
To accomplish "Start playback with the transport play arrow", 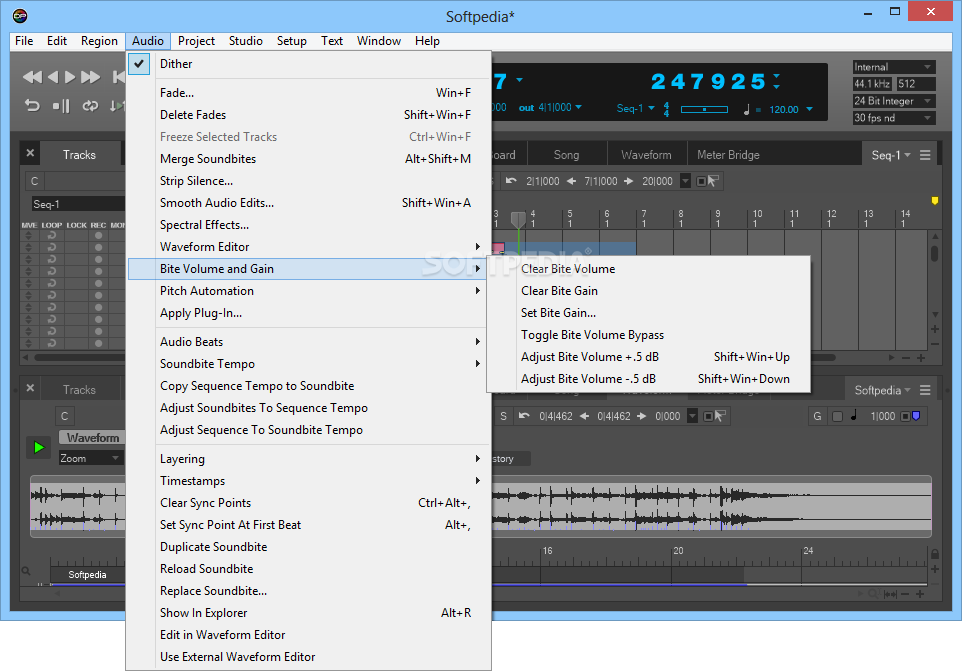I will (70, 77).
